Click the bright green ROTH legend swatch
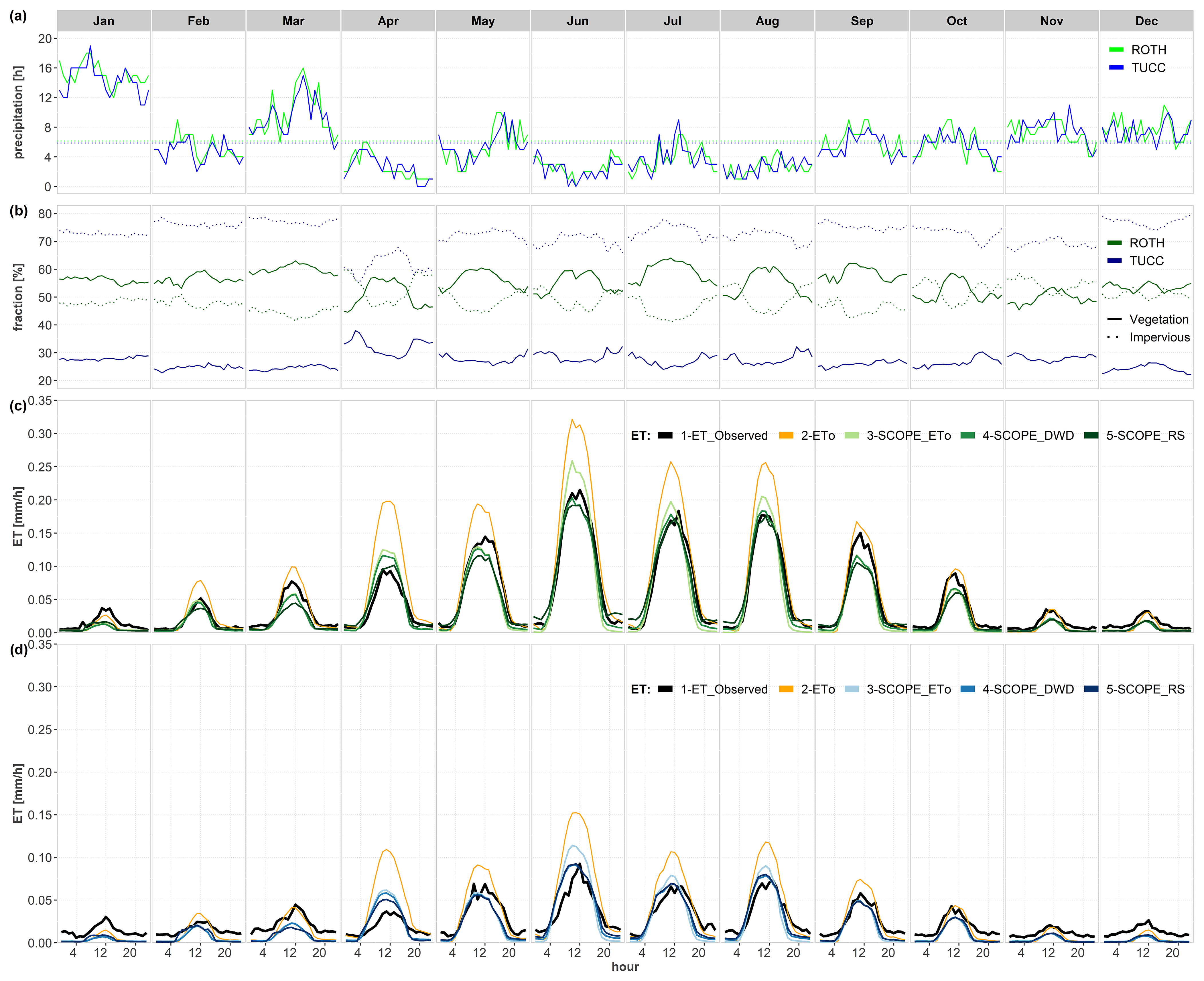Image resolution: width=1204 pixels, height=981 pixels. [x=1116, y=50]
